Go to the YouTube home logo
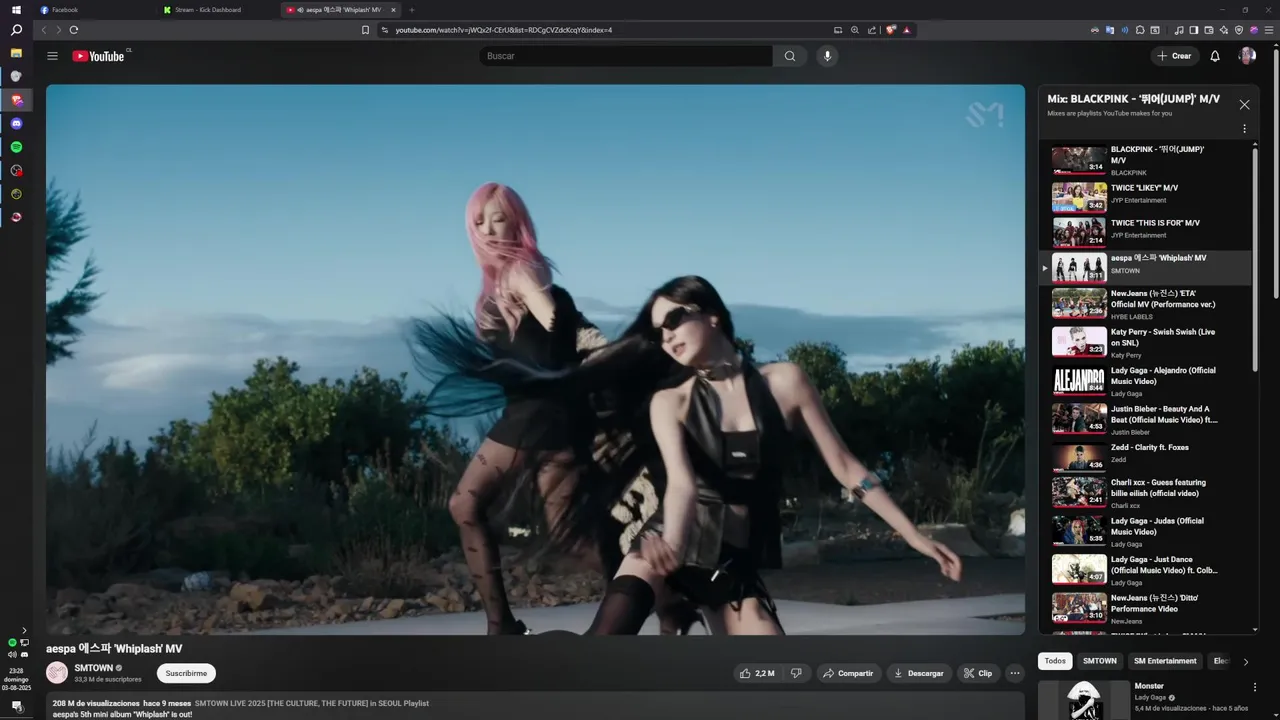 pos(98,56)
